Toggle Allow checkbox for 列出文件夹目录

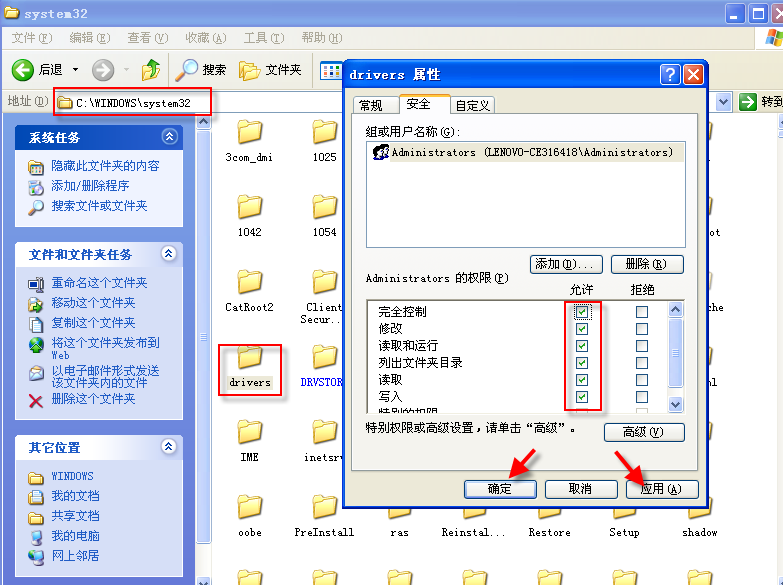click(582, 363)
